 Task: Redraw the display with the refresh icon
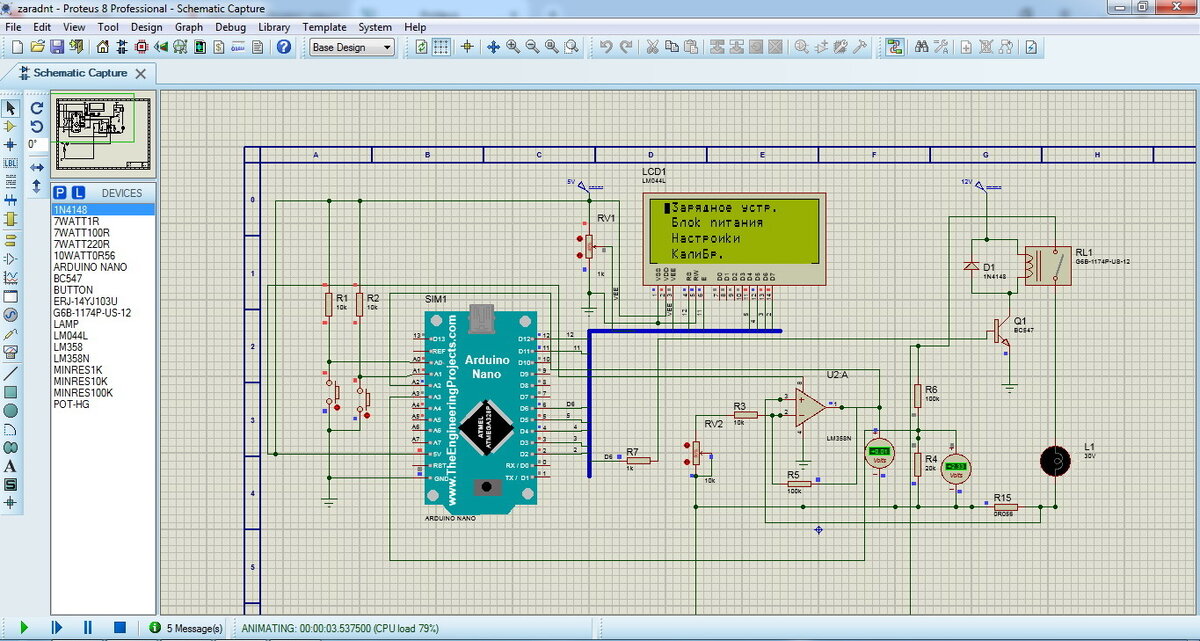point(421,47)
